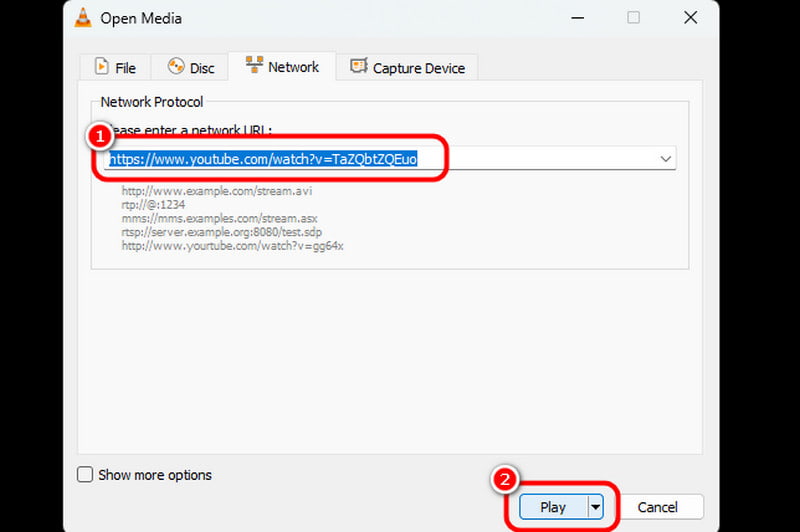This screenshot has height=532, width=800.
Task: Expand the network URL history dropdown
Action: coord(665,159)
